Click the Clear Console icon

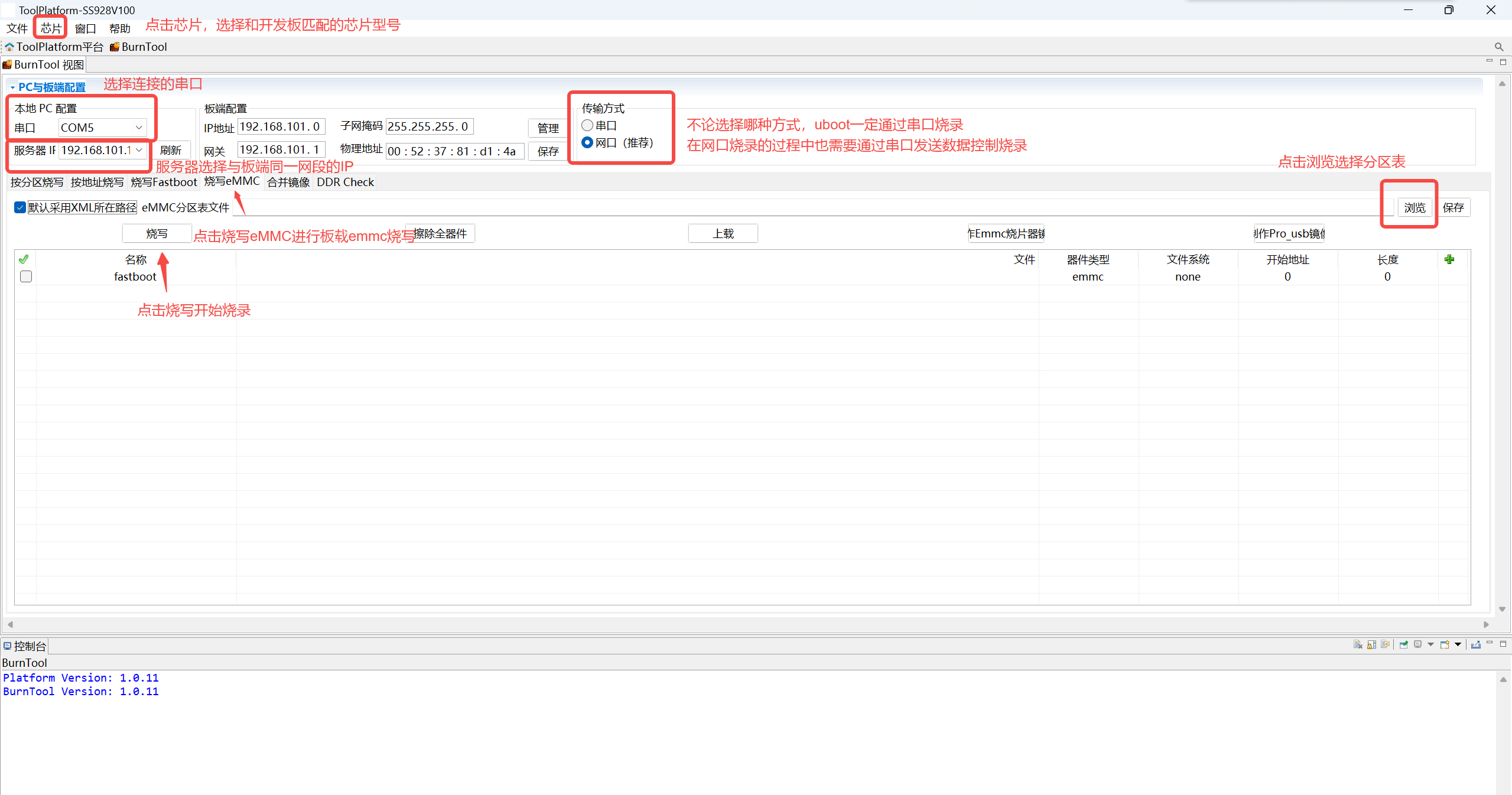(1357, 644)
